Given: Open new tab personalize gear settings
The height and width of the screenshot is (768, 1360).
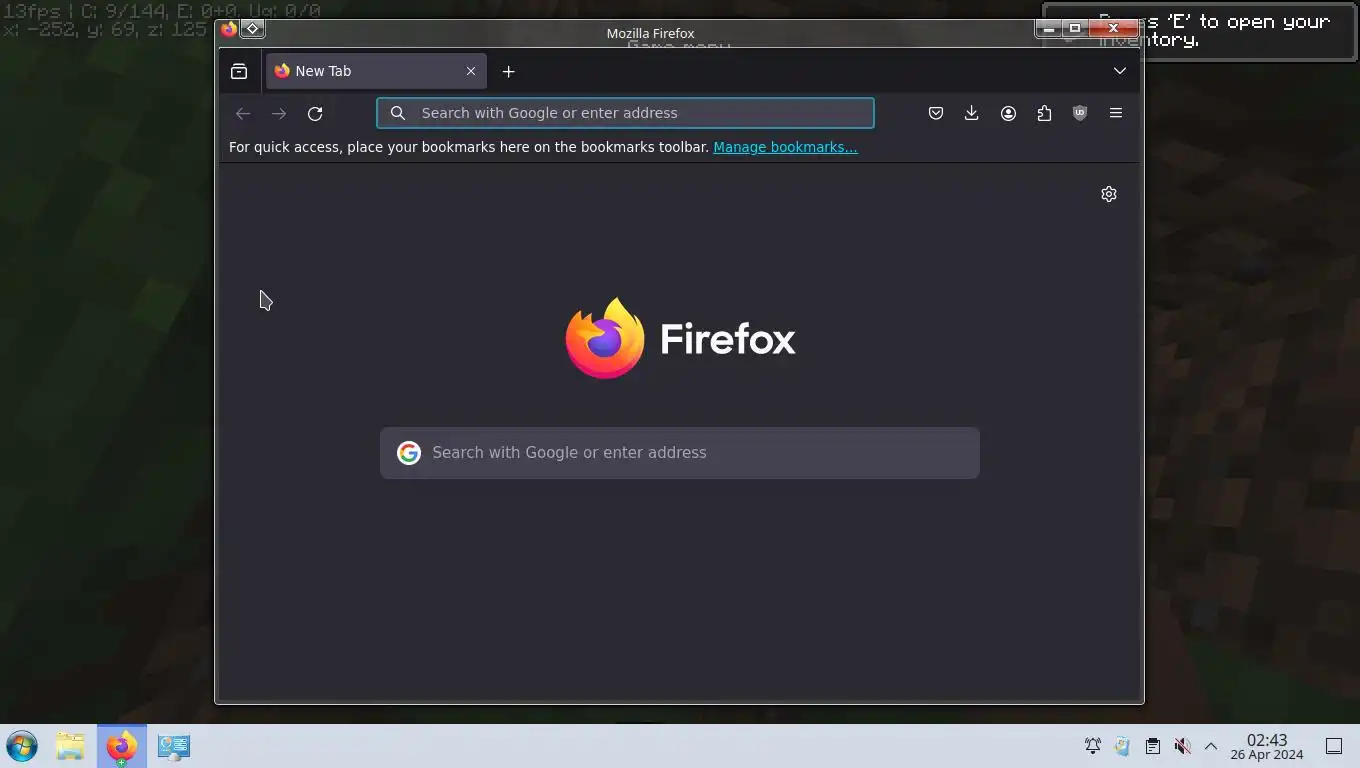Looking at the screenshot, I should 1109,194.
